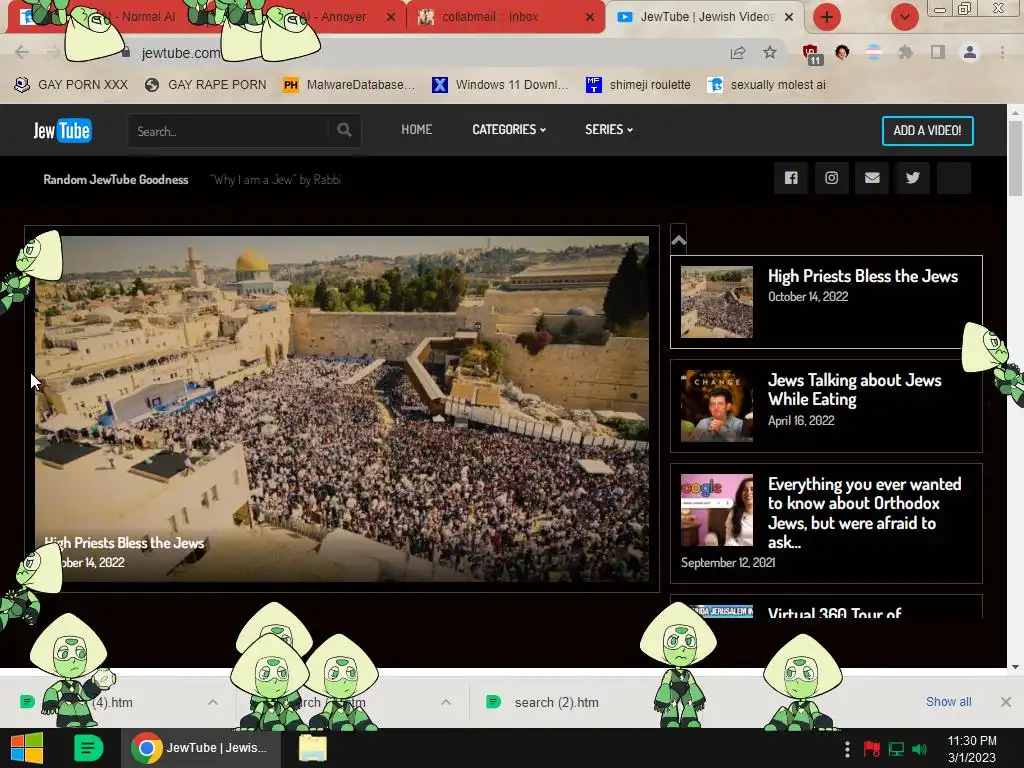
Task: Open the extensions puzzle icon
Action: click(x=905, y=52)
